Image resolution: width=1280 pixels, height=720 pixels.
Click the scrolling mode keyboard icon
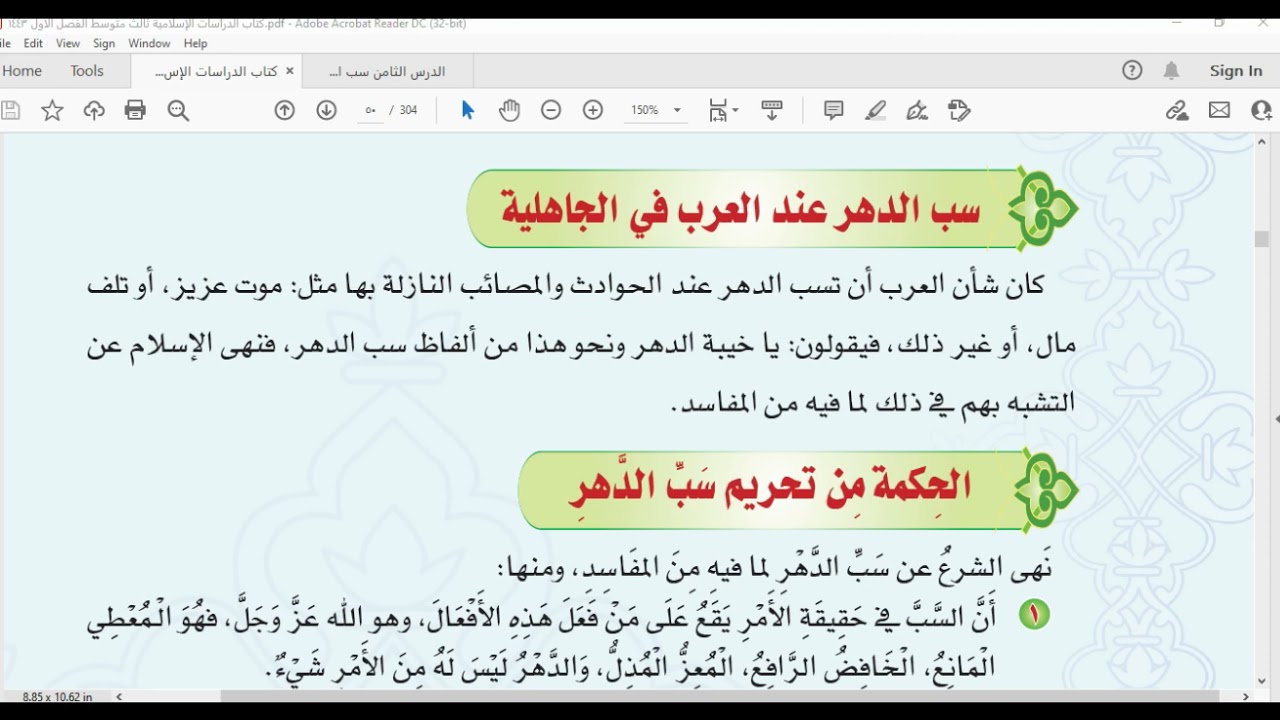(772, 111)
